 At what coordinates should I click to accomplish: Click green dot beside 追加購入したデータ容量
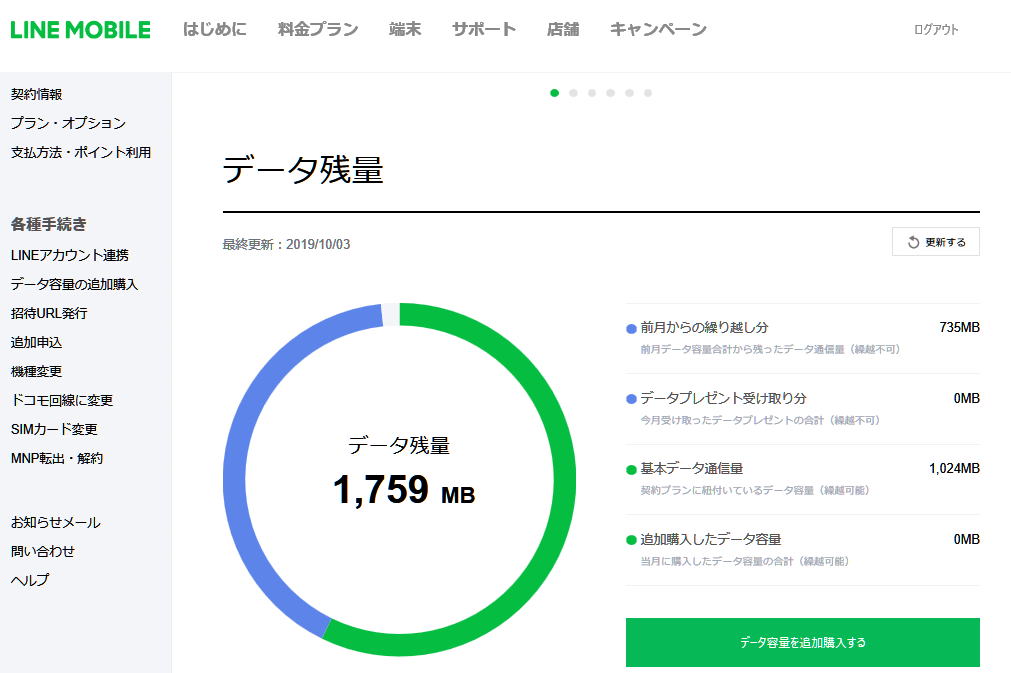click(631, 540)
